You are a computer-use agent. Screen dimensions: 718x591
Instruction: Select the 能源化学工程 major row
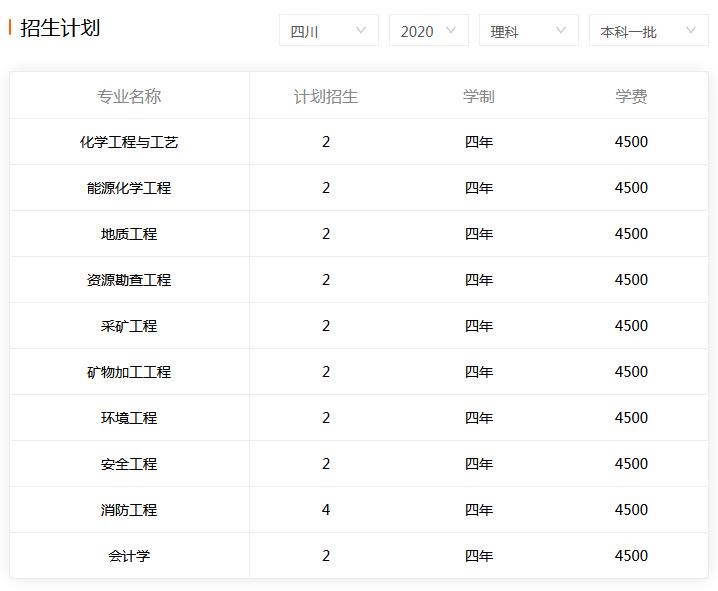pyautogui.click(x=359, y=188)
